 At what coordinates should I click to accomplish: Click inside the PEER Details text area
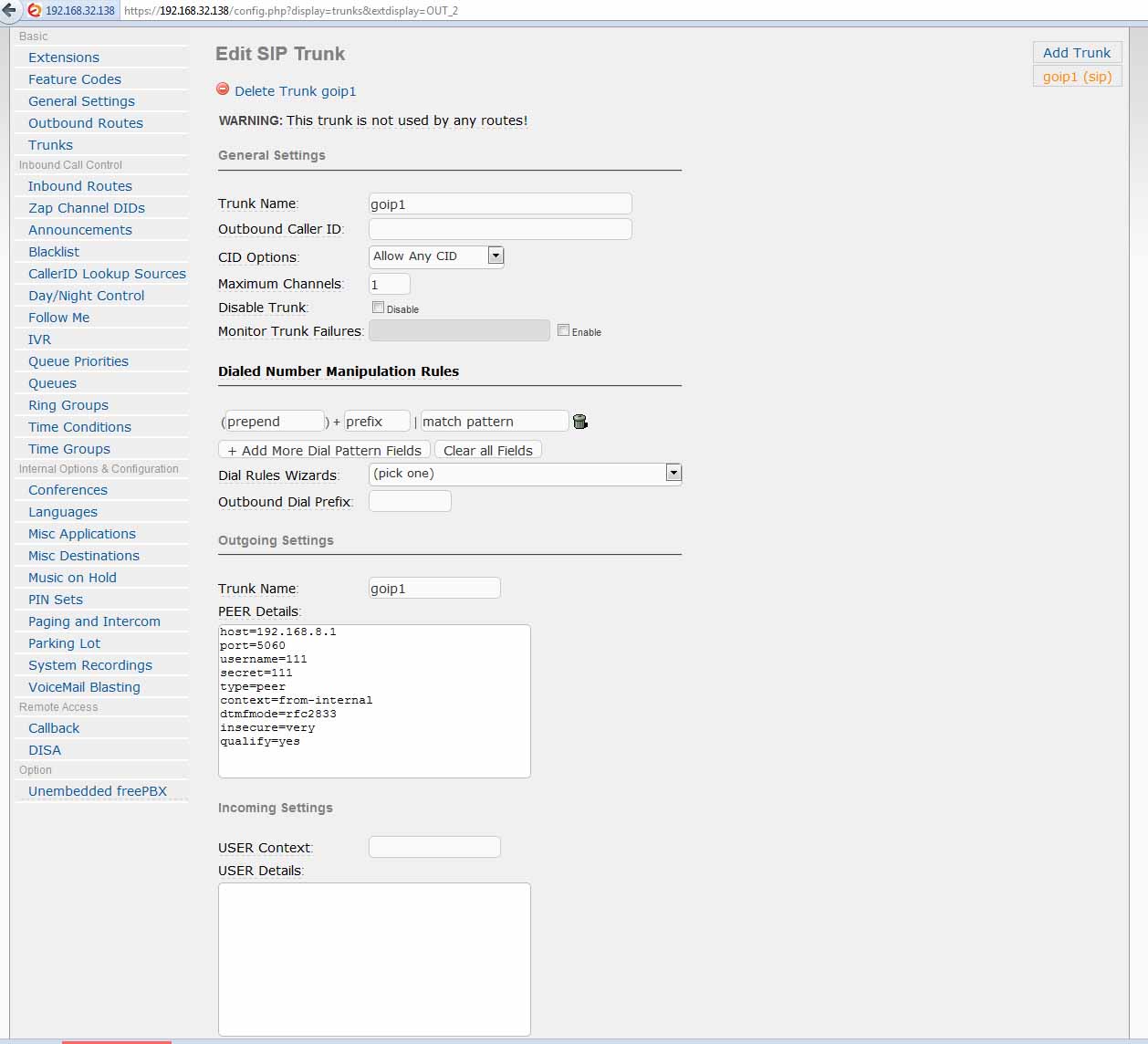coord(374,701)
